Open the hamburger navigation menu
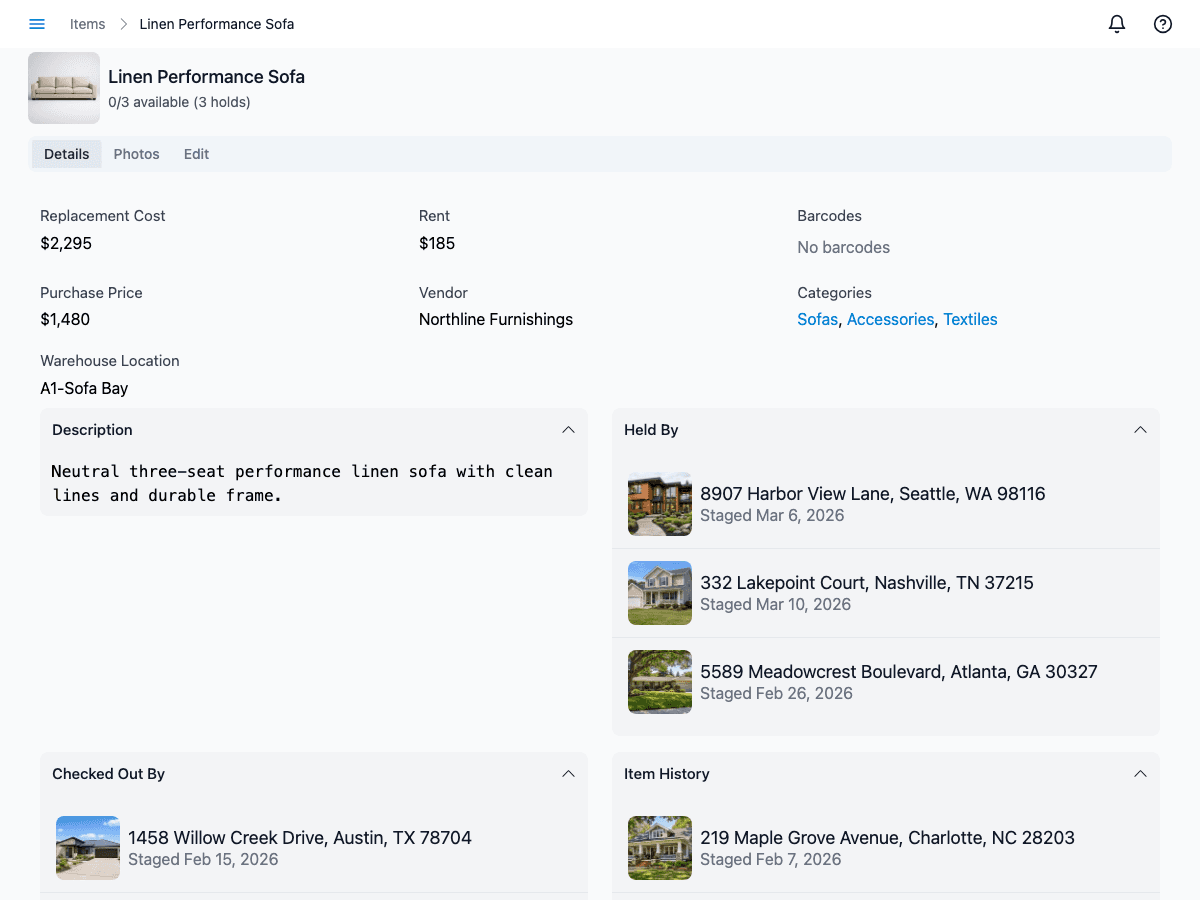 37,24
